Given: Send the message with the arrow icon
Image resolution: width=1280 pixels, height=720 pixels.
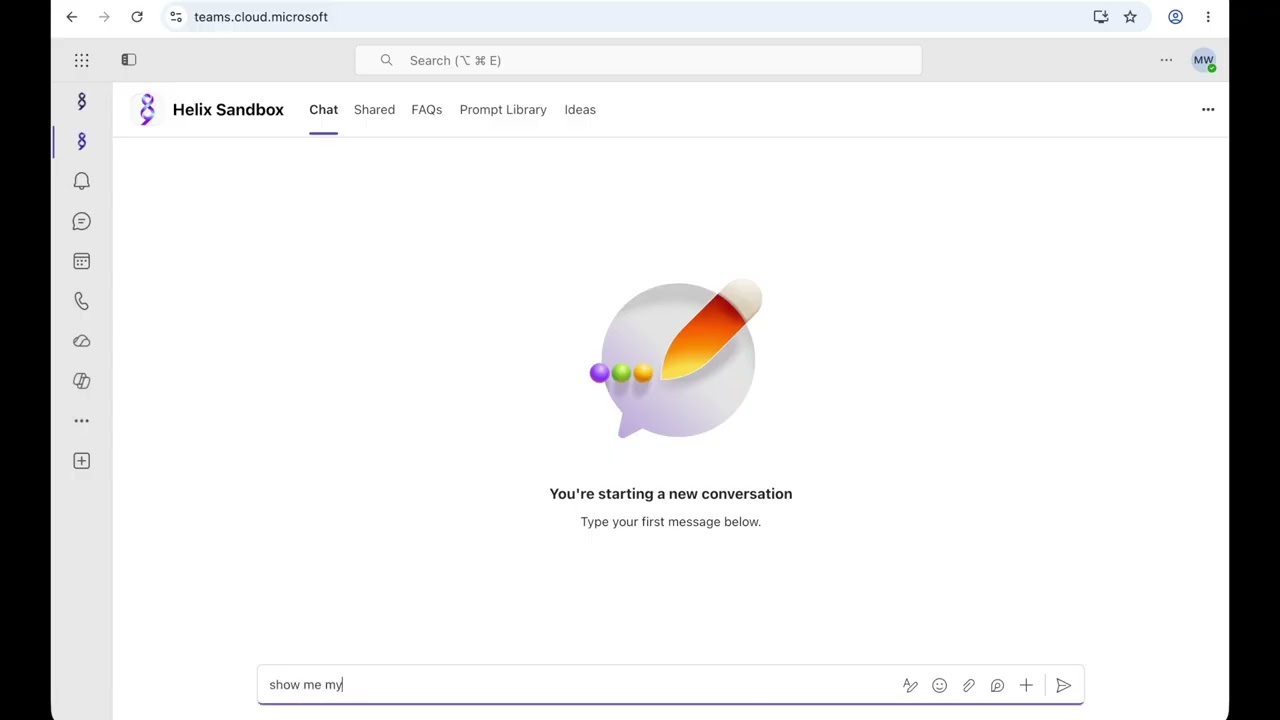Looking at the screenshot, I should (1063, 685).
